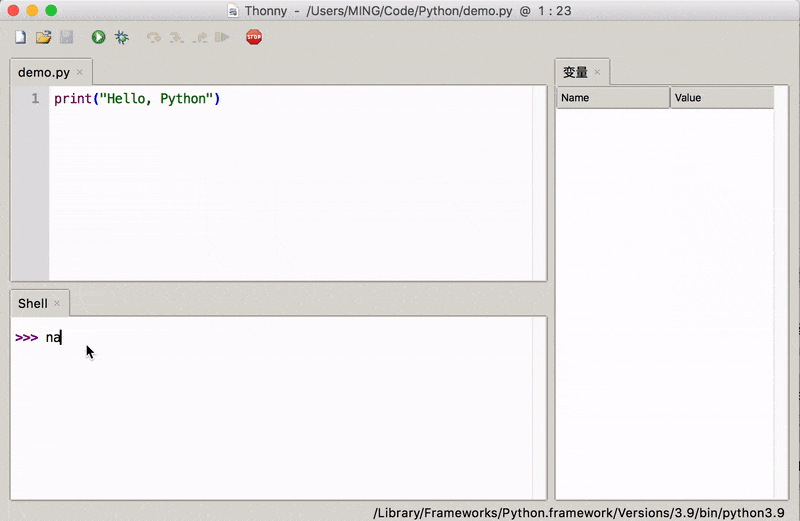Sort variables by the Value column header
Image resolution: width=800 pixels, height=521 pixels.
pyautogui.click(x=722, y=97)
